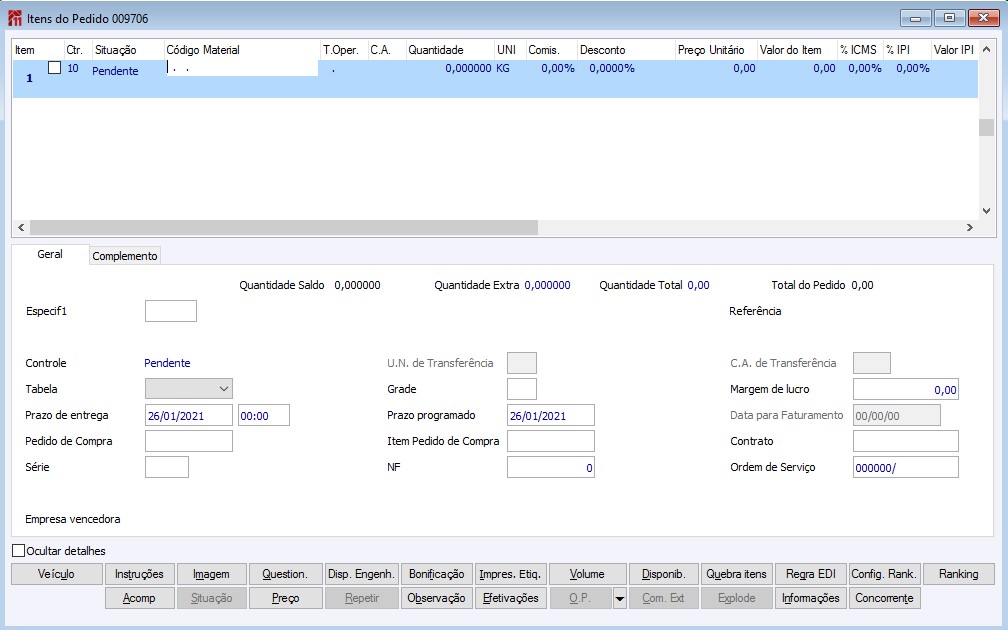Click the Preço button
The width and height of the screenshot is (1008, 630).
285,598
